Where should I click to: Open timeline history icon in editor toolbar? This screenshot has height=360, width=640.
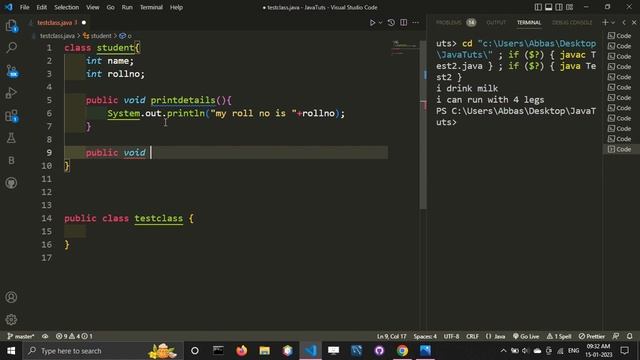(391, 22)
